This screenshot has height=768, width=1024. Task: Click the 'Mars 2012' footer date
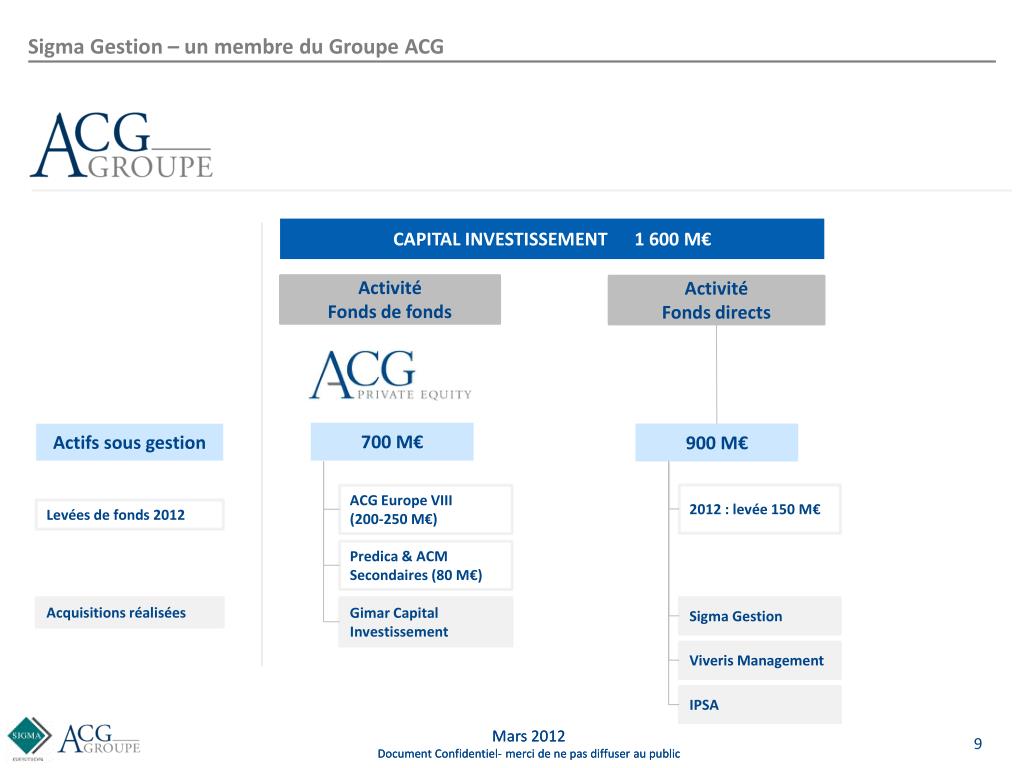[528, 736]
